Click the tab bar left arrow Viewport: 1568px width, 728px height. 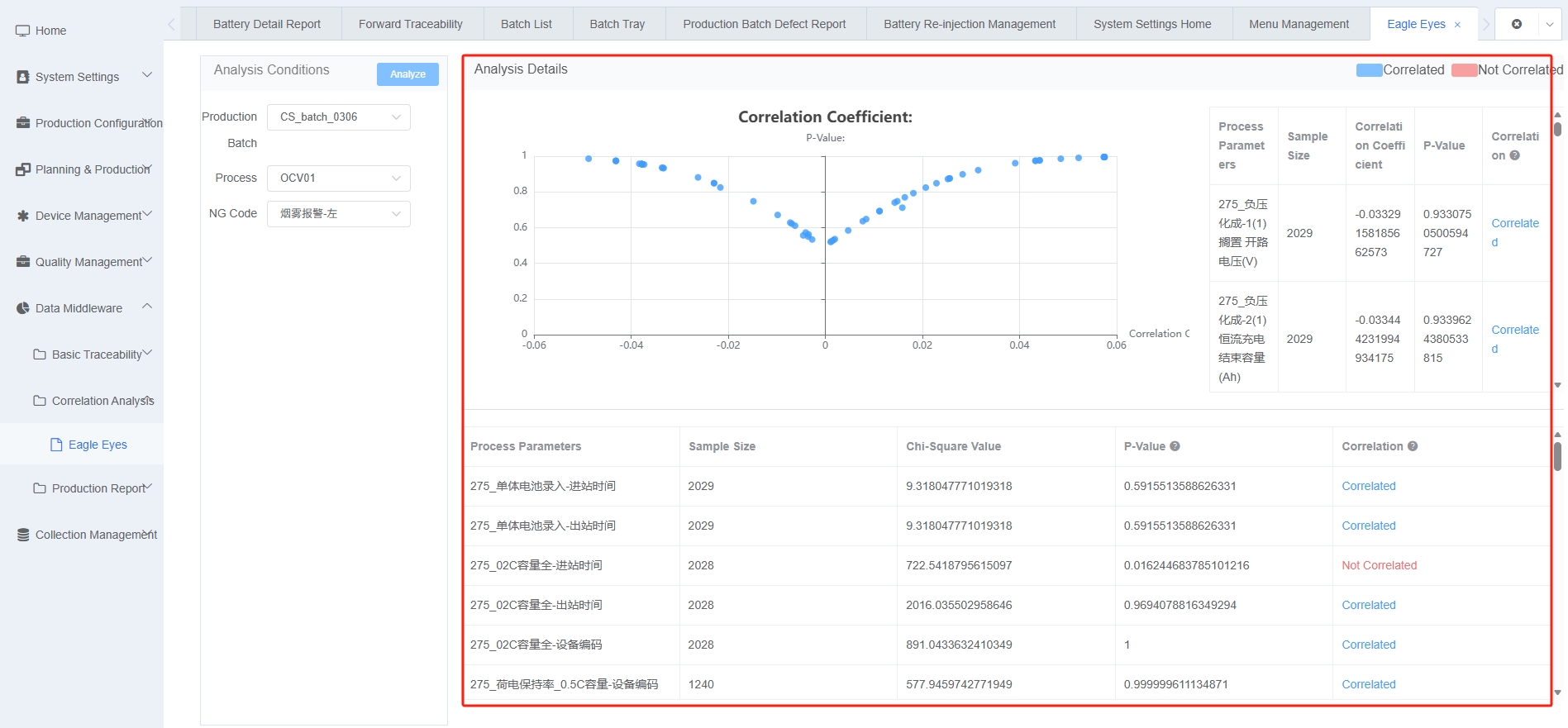172,24
